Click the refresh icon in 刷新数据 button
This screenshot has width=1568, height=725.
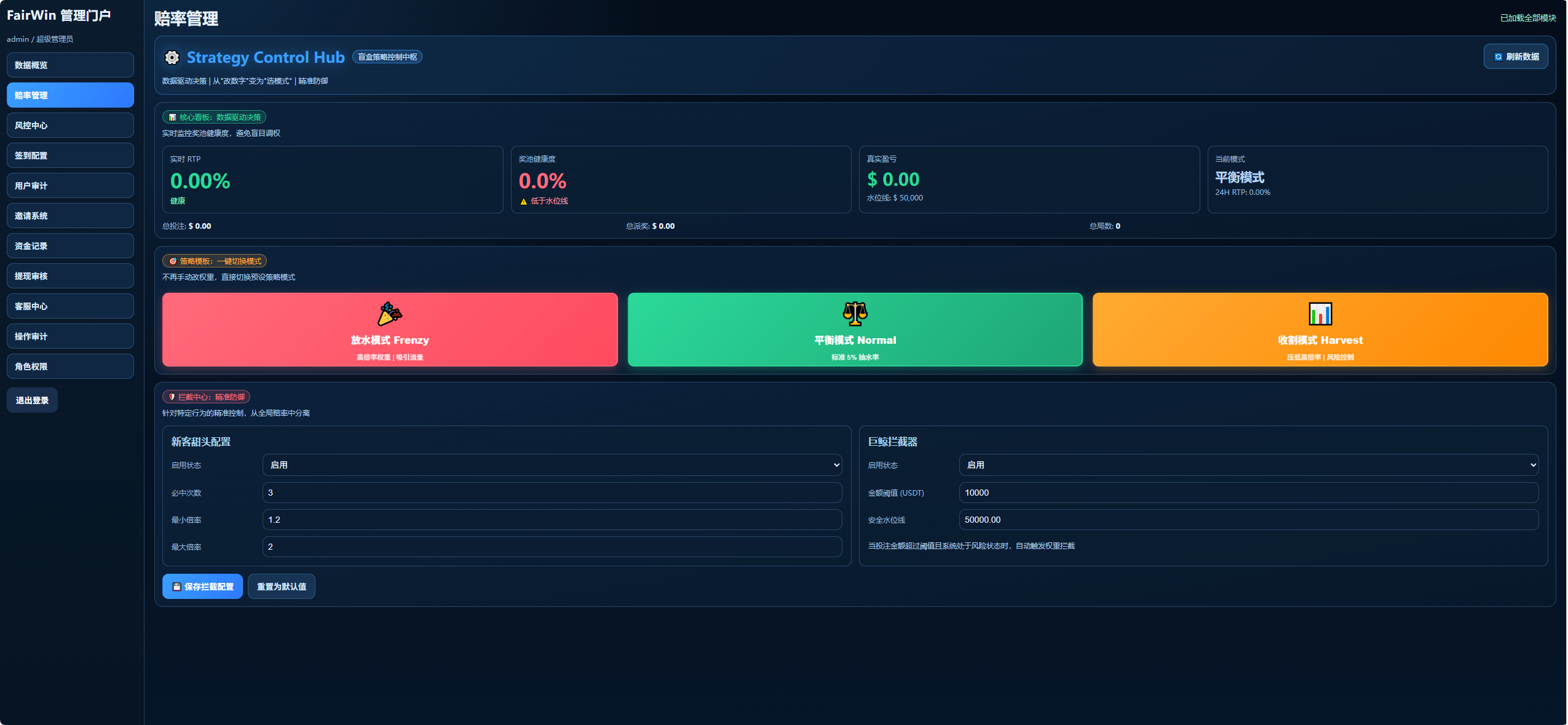1498,57
